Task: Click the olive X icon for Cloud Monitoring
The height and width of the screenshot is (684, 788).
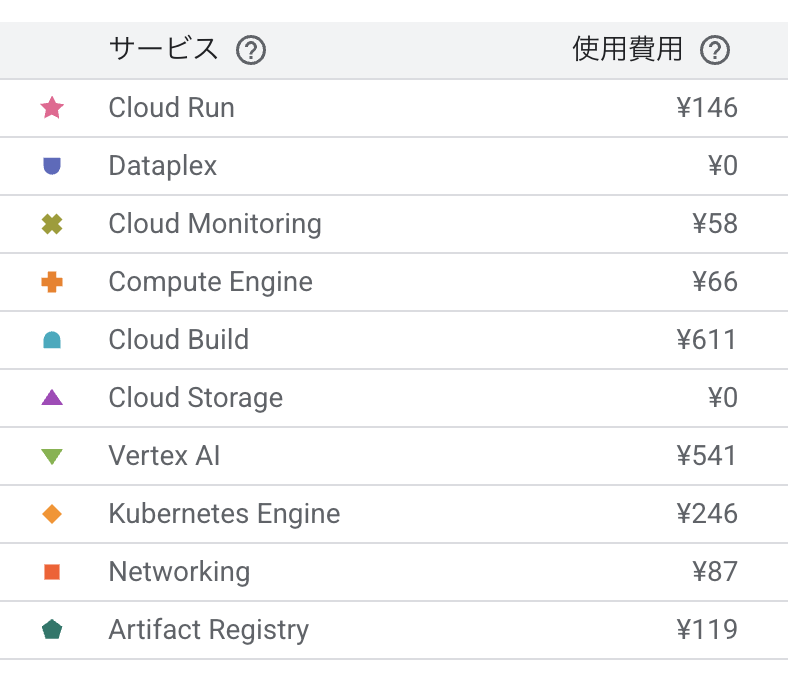Action: (52, 224)
